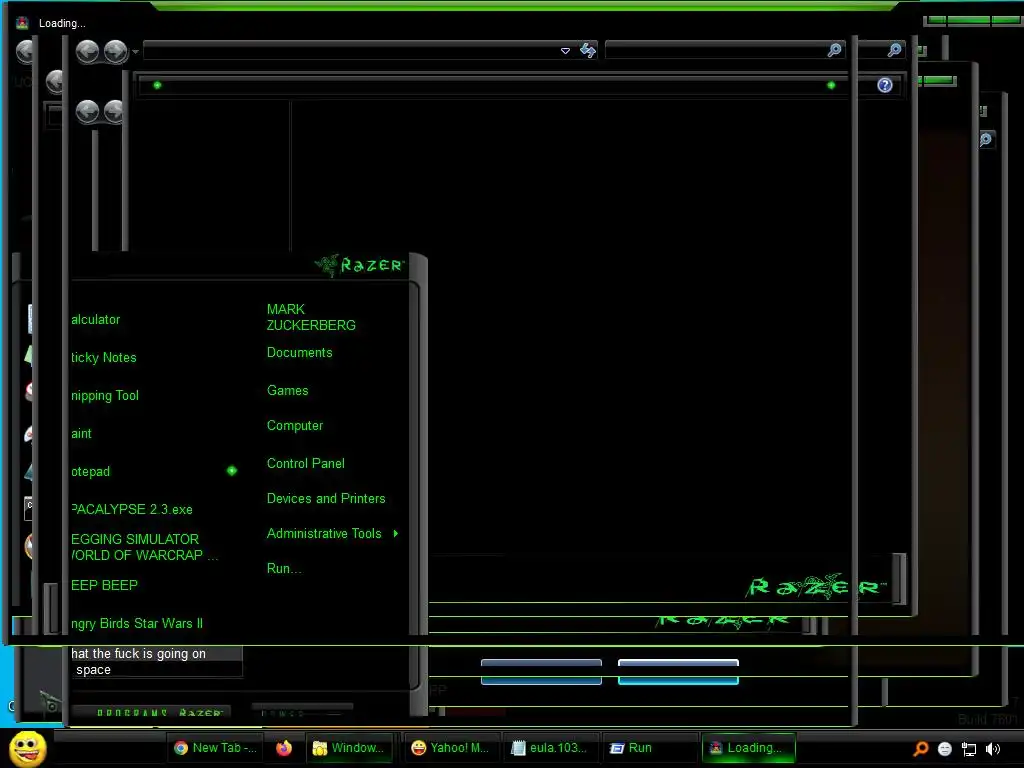
Task: Click the right highlighted dialog button
Action: pyautogui.click(x=678, y=672)
